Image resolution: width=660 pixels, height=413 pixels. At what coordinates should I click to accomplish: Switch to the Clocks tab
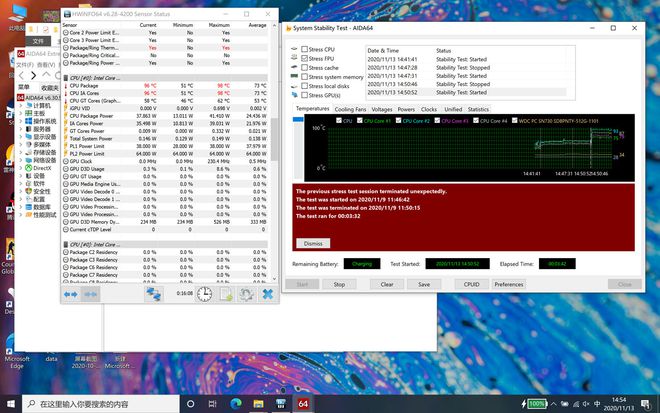pos(429,109)
